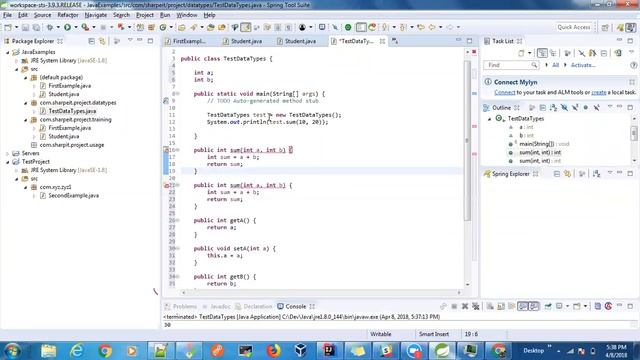Click Remove All Terminated Launches in Console
The image size is (640, 360).
tap(476, 307)
